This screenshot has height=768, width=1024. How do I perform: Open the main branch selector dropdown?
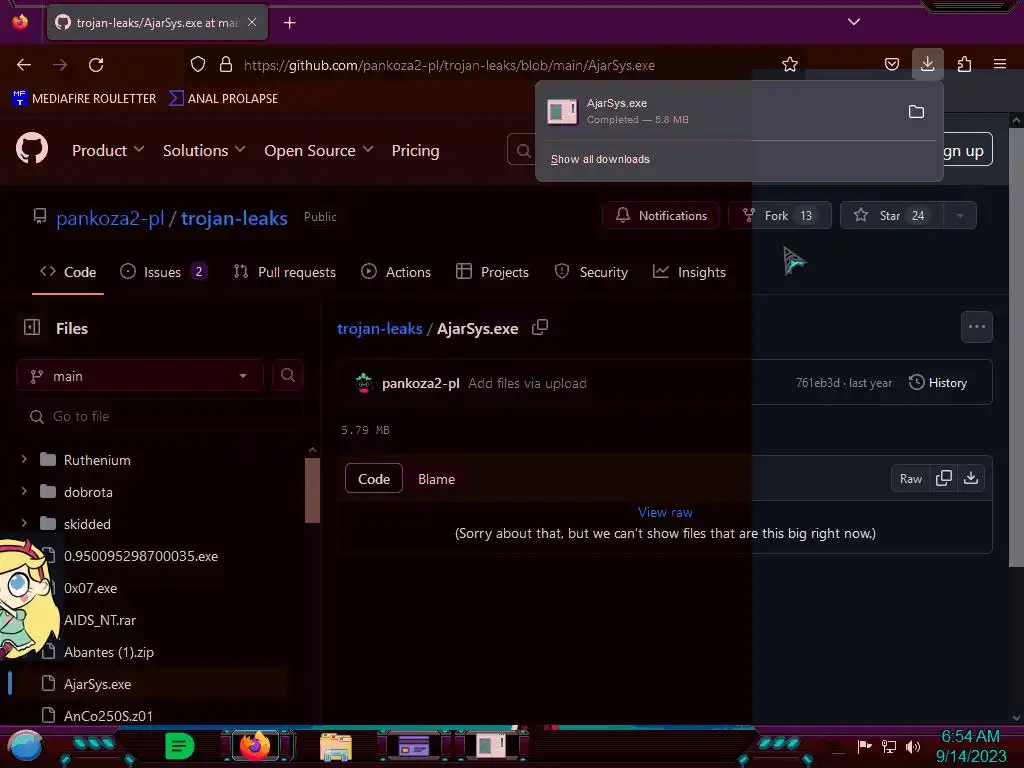140,376
